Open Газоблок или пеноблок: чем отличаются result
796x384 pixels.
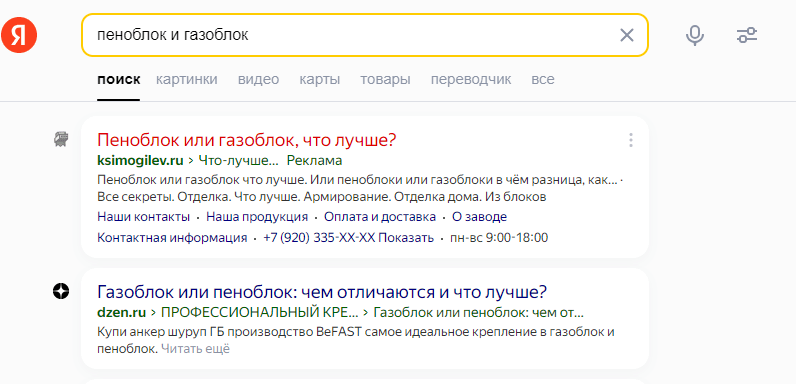[322, 292]
